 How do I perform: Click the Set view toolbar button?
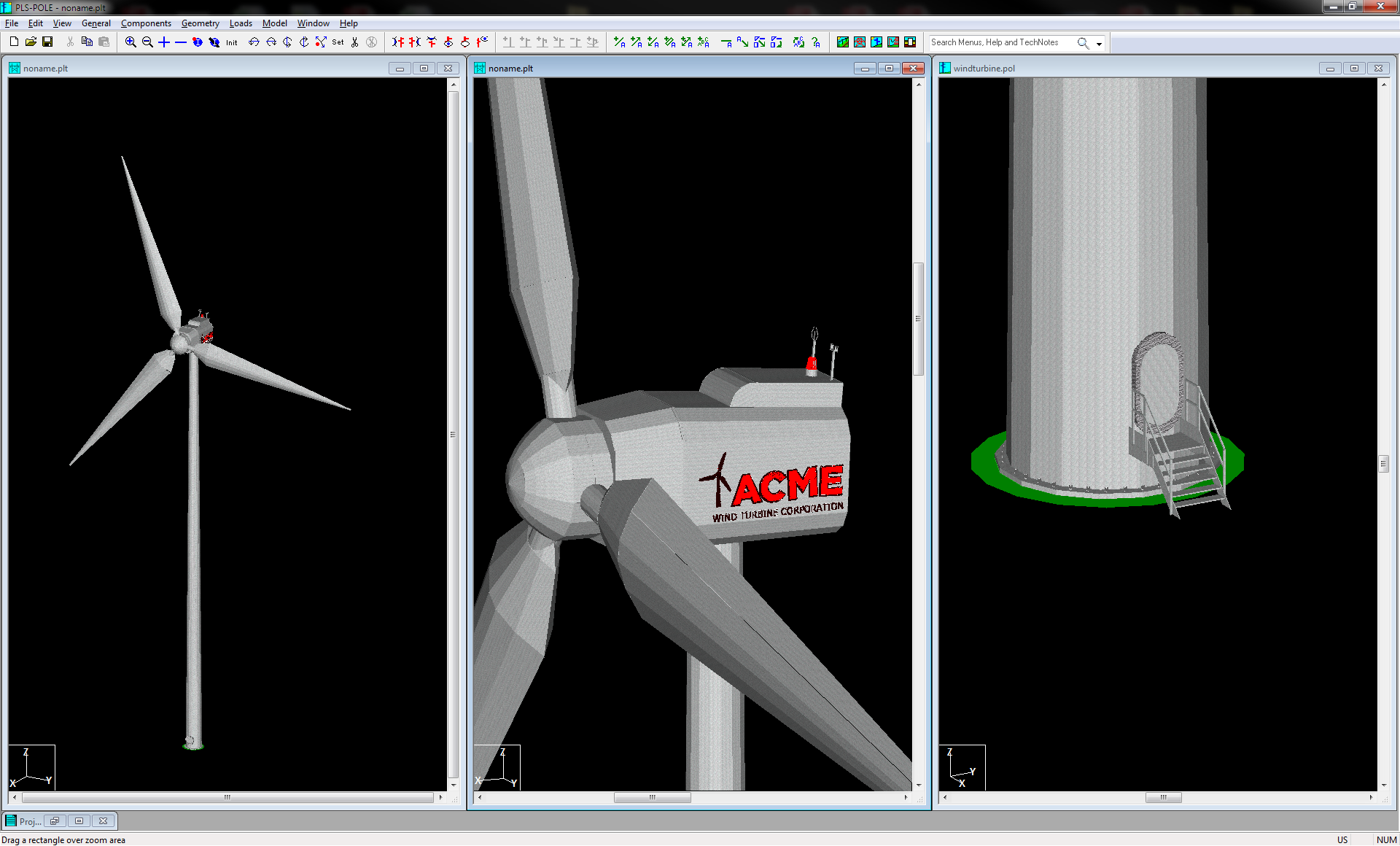pyautogui.click(x=338, y=42)
